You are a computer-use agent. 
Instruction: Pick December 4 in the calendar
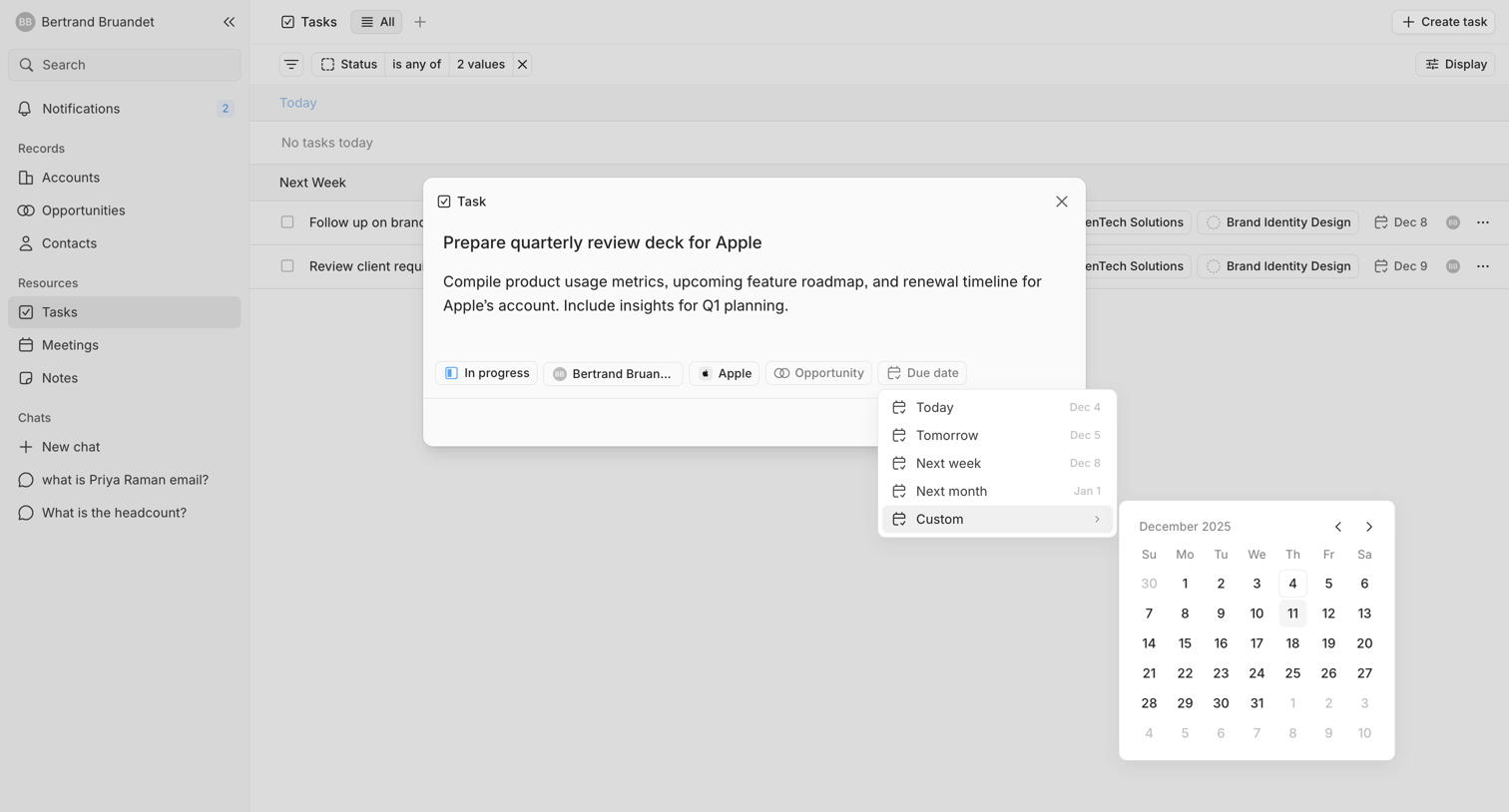[x=1292, y=584]
